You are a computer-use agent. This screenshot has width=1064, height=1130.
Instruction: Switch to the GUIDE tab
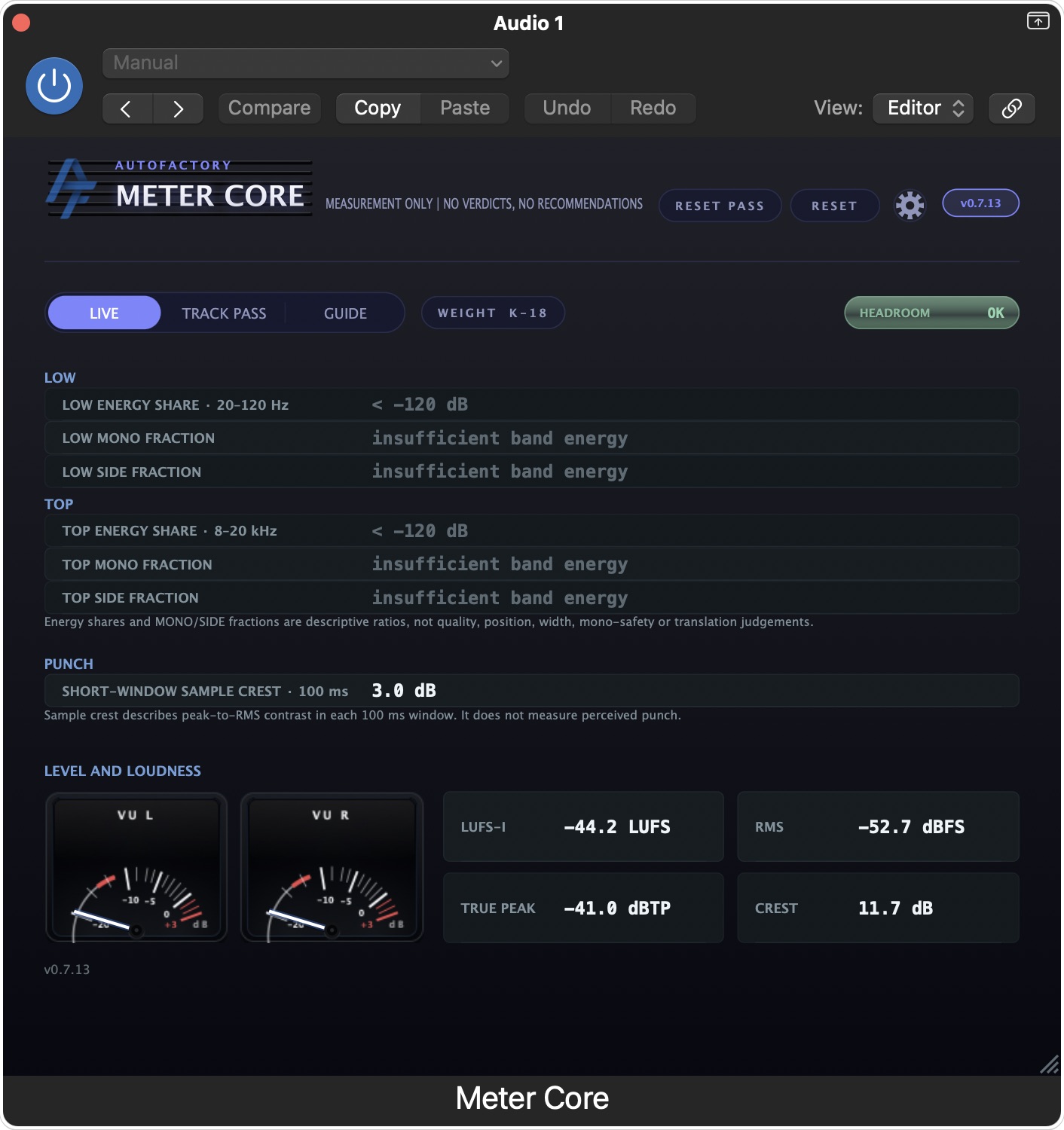click(345, 313)
